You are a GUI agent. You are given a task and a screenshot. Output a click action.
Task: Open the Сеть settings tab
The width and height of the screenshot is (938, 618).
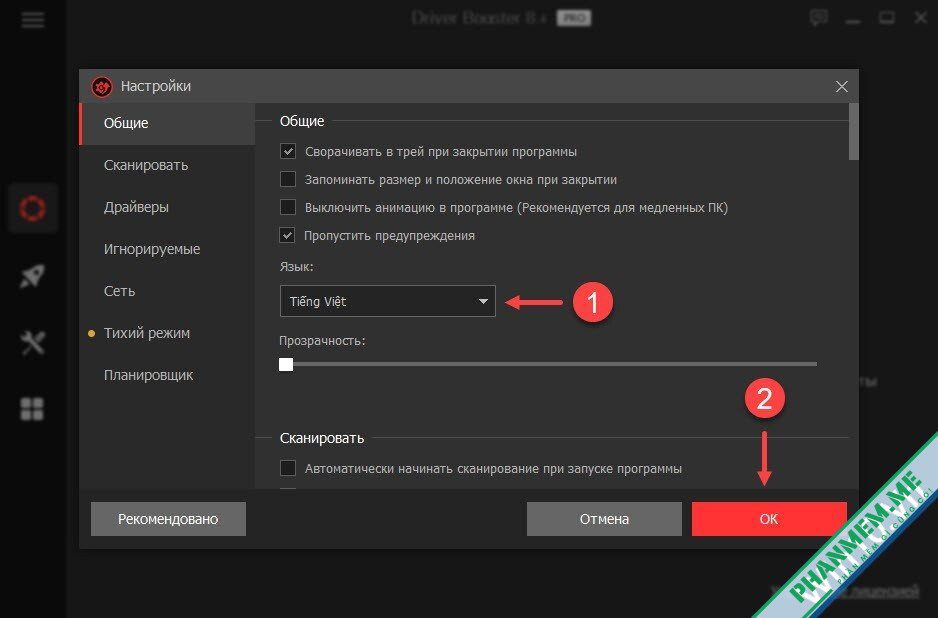(x=168, y=291)
